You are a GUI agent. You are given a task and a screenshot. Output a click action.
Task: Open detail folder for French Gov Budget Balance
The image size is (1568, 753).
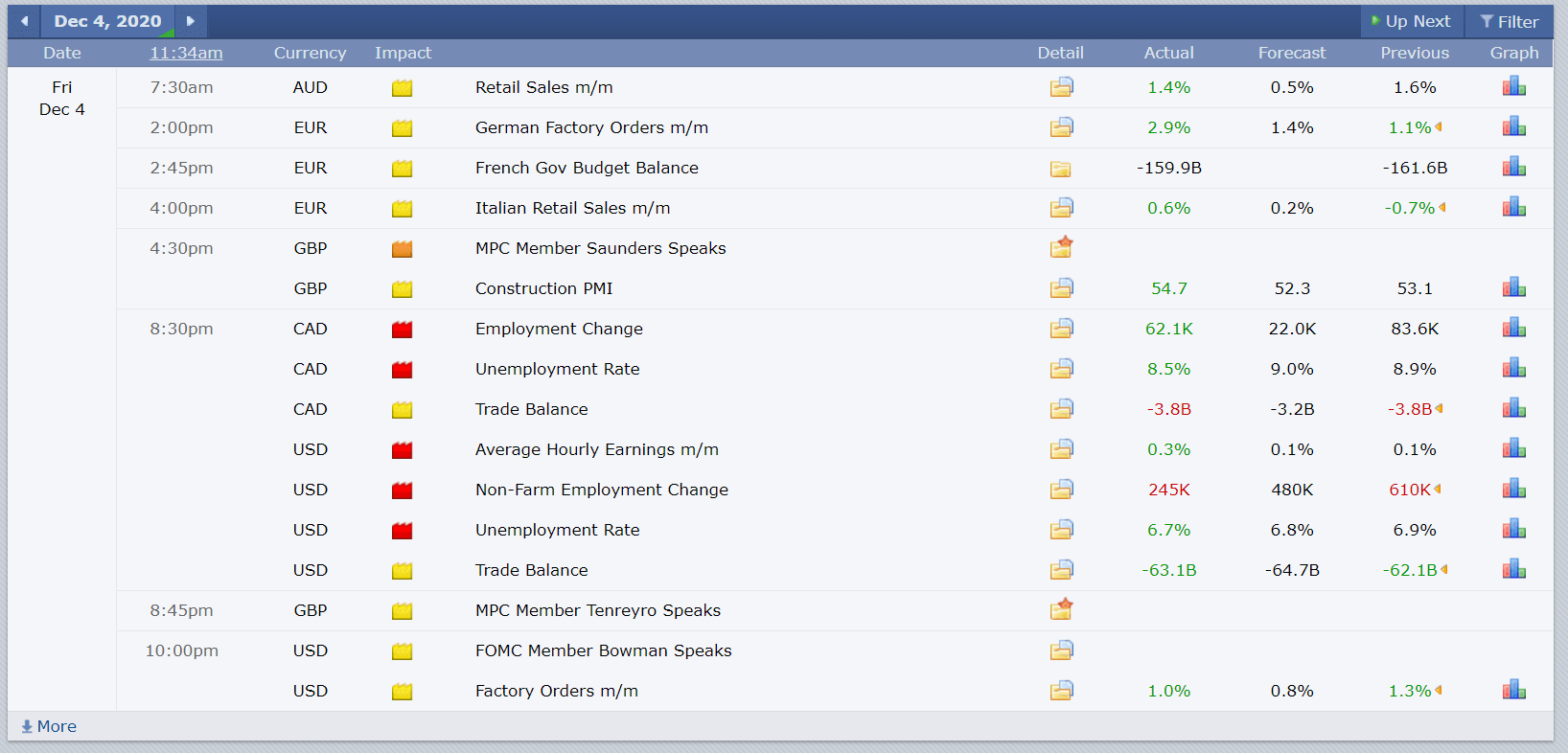1061,169
